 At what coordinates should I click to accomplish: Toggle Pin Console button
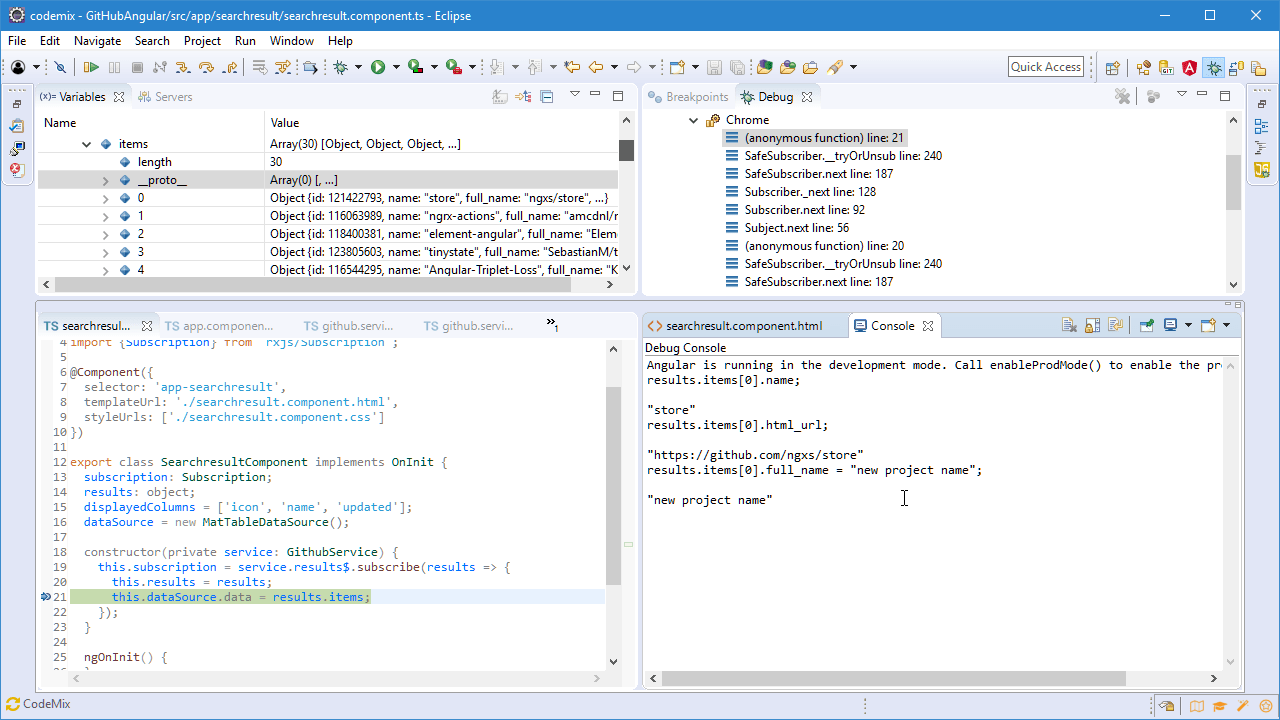[1146, 325]
